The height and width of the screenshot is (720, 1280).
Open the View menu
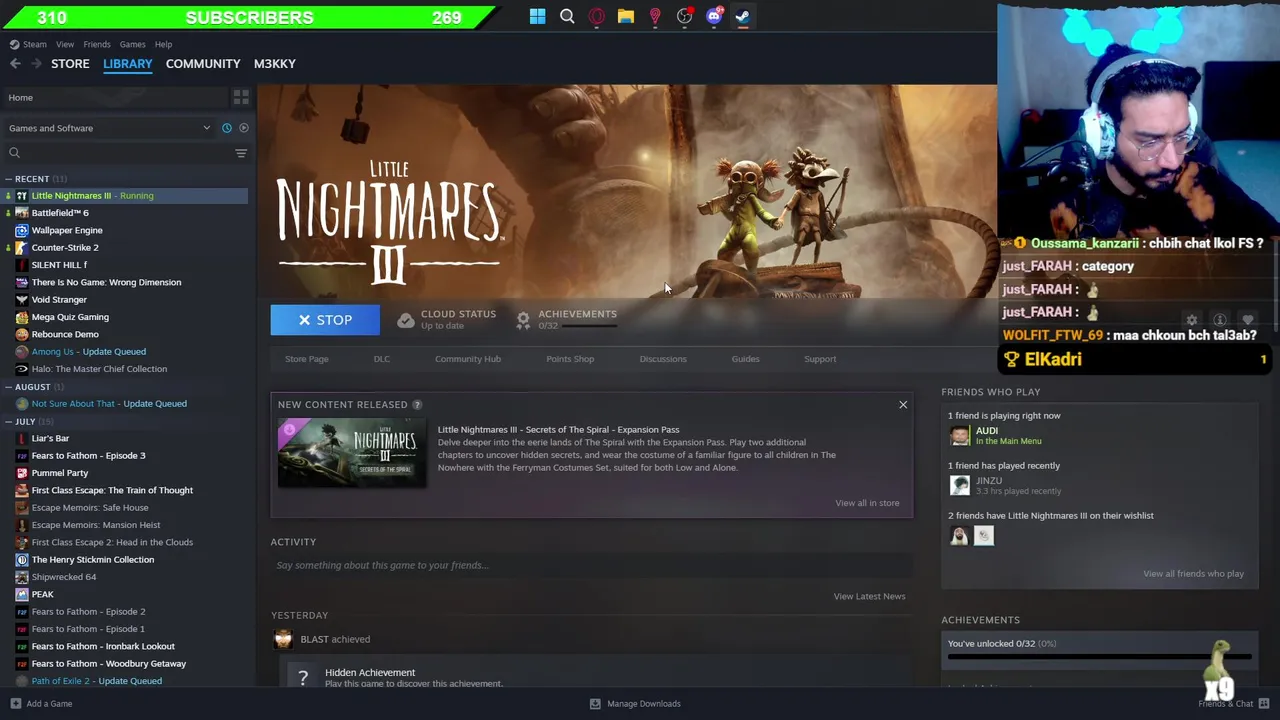(x=65, y=44)
